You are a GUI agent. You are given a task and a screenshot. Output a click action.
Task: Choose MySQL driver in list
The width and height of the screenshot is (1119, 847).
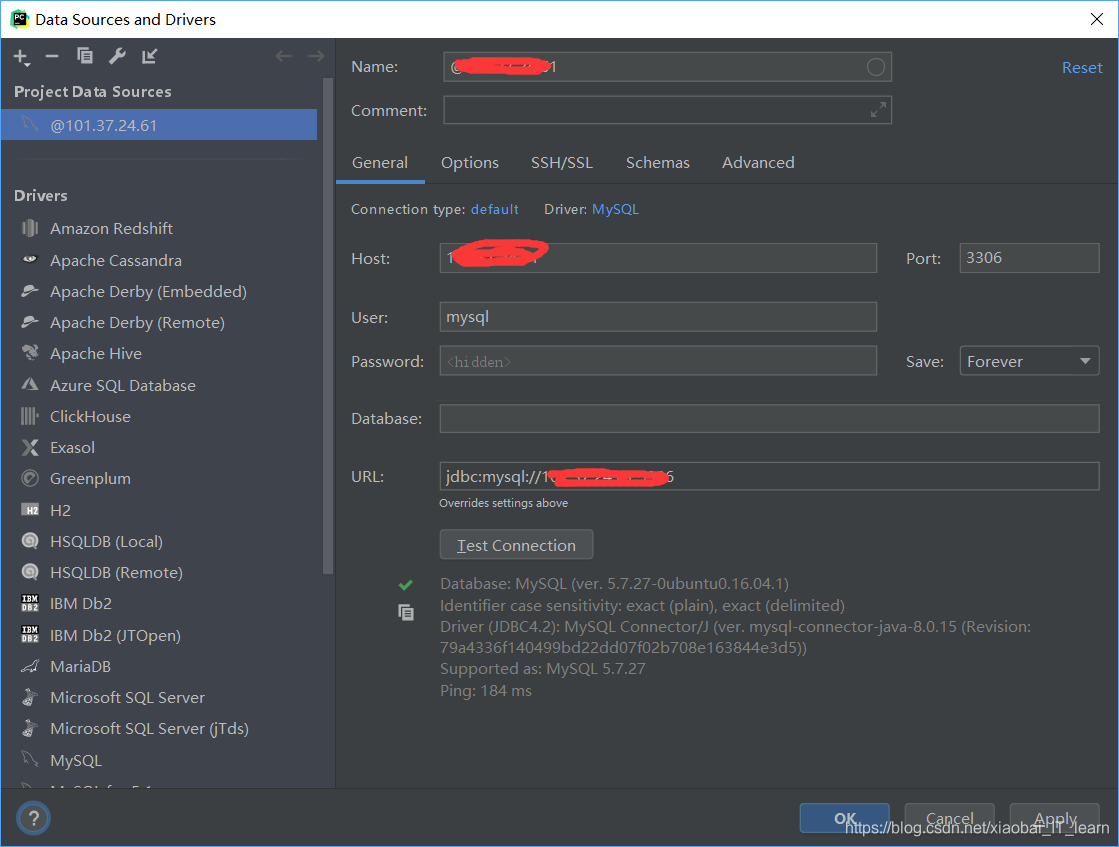click(76, 761)
